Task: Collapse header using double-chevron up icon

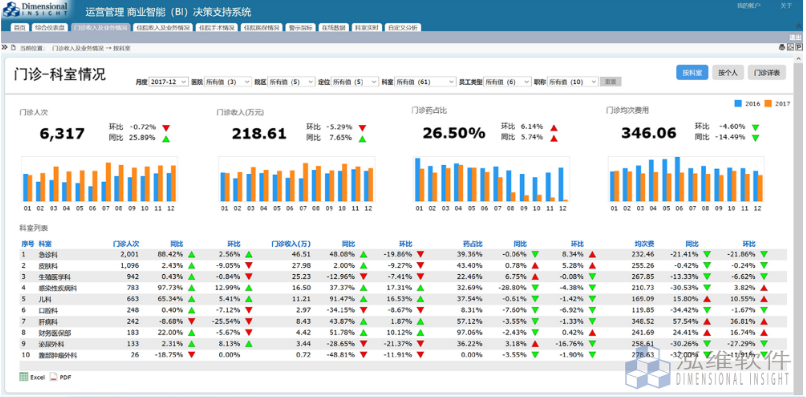Action: point(799,26)
